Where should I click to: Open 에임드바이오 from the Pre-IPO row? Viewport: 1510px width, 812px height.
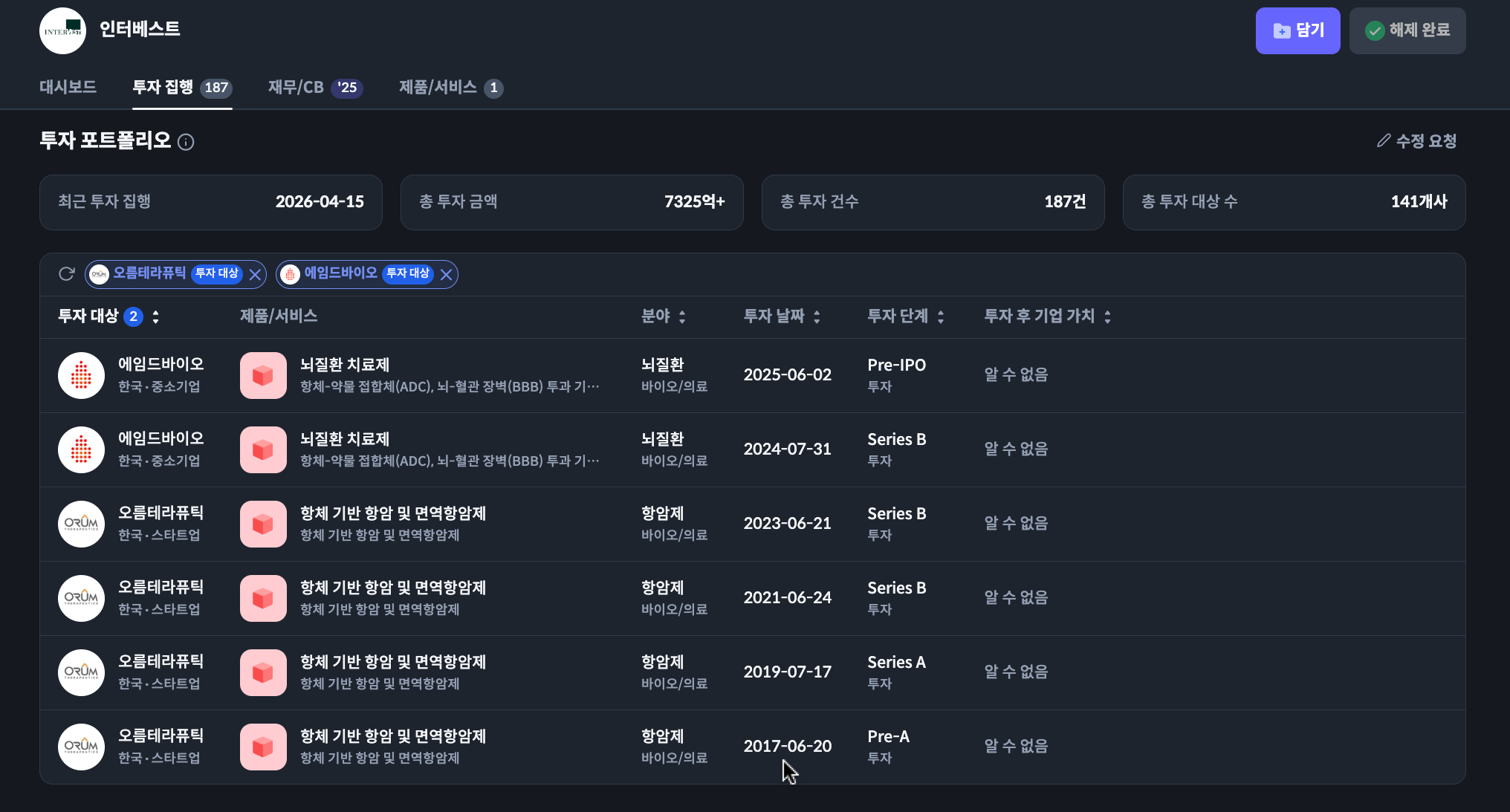[x=161, y=365]
